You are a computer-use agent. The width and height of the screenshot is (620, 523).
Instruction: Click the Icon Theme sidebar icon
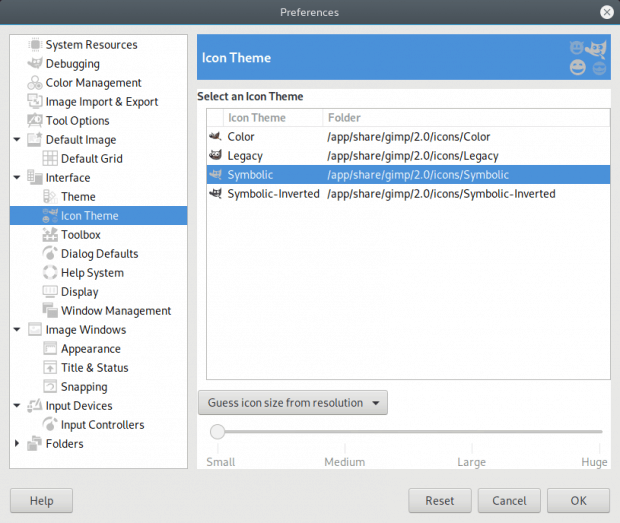click(x=50, y=215)
